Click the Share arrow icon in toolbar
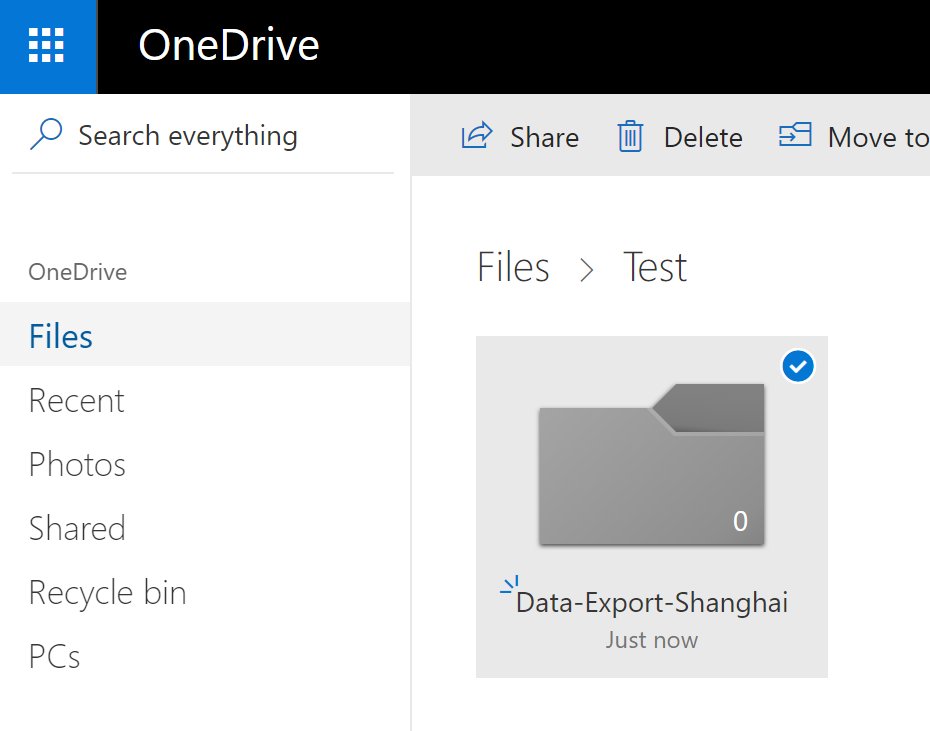930x731 pixels. click(x=477, y=136)
